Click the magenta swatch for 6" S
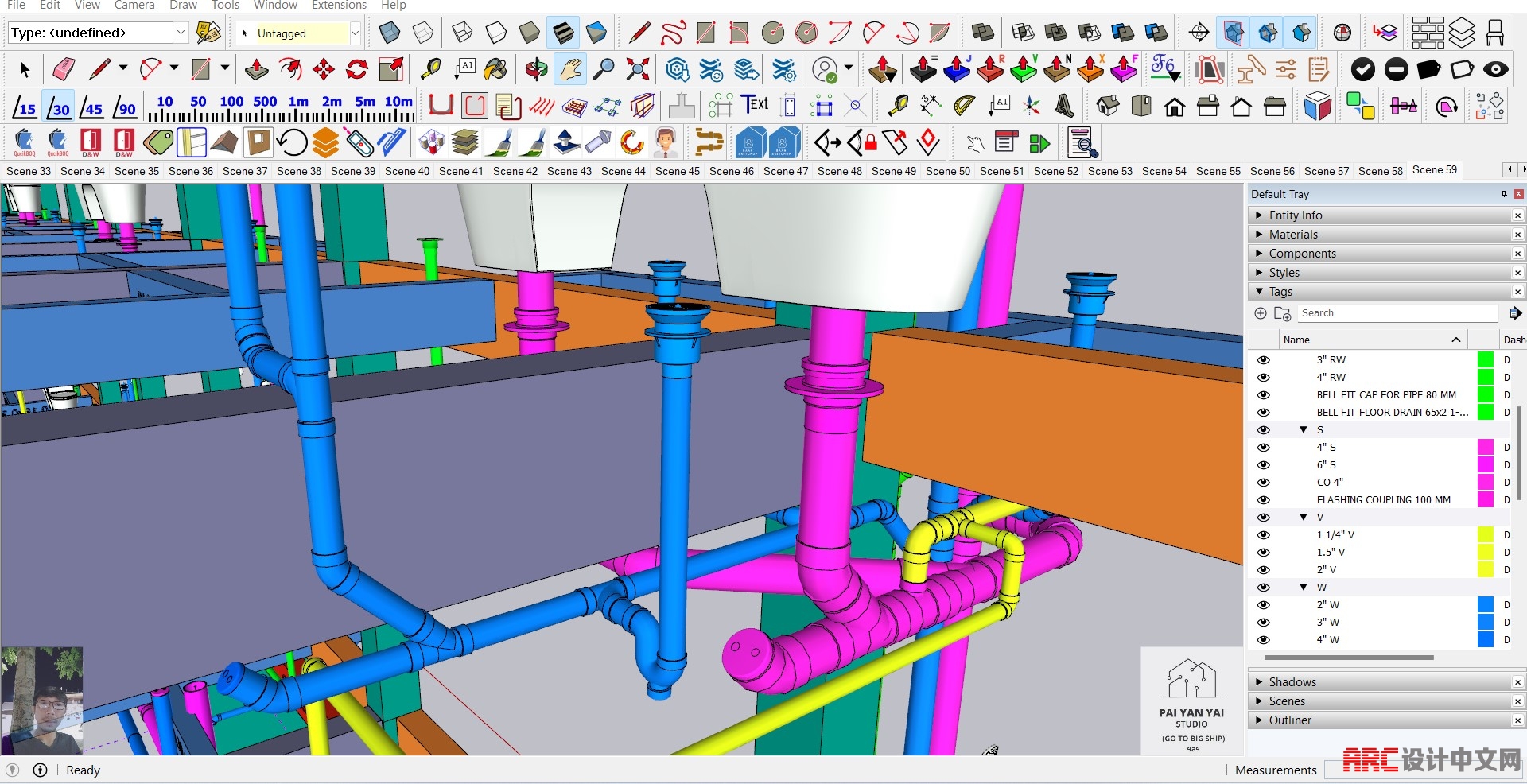The width and height of the screenshot is (1527, 784). coord(1485,465)
